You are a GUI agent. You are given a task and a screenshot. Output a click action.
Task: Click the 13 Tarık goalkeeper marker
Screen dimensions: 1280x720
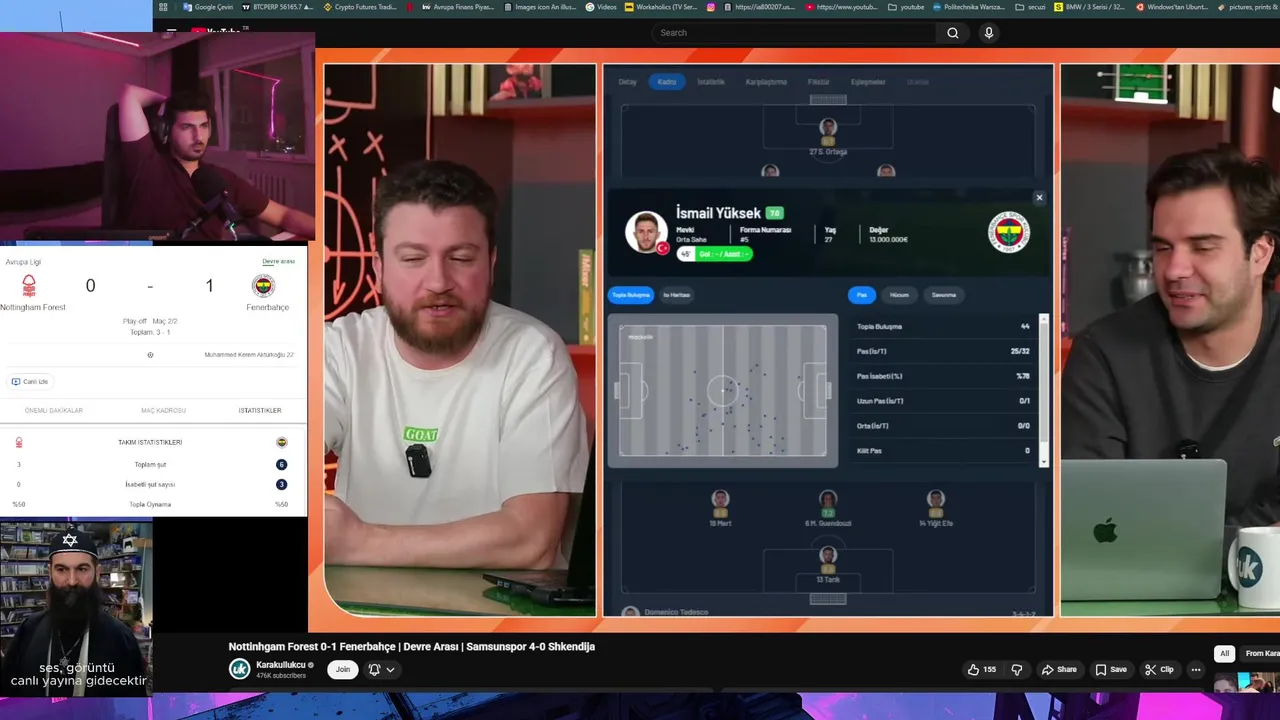pyautogui.click(x=828, y=564)
